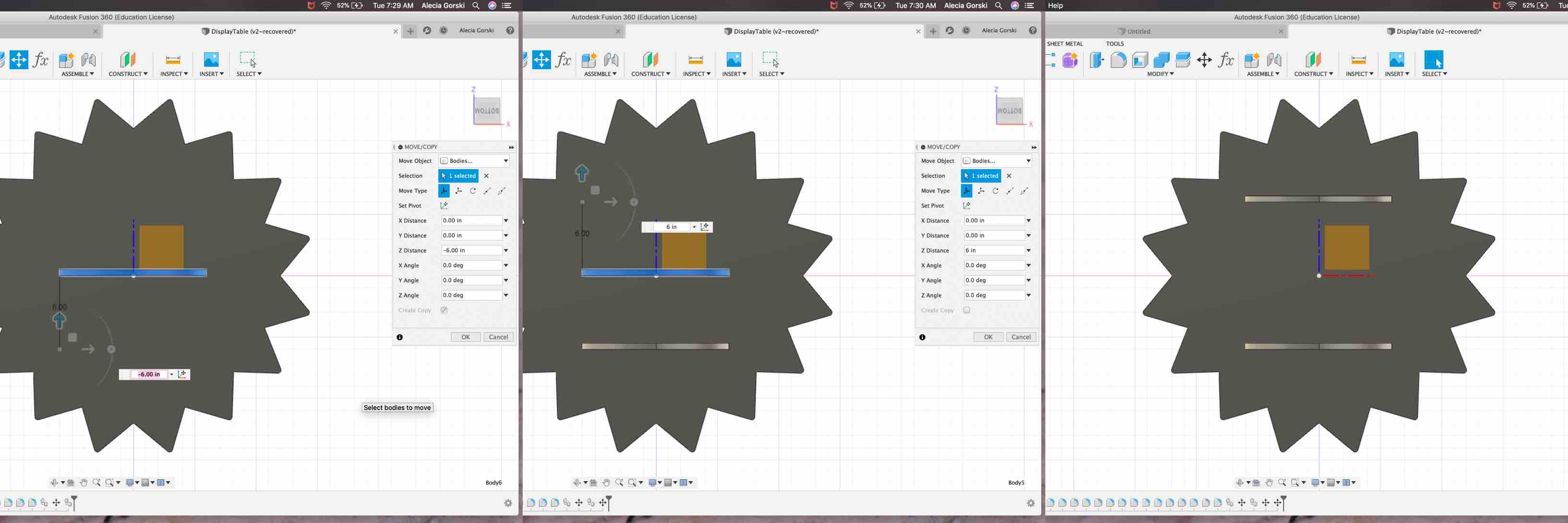Open Change Parameters (fx) in left window
This screenshot has height=523, width=1568.
(41, 60)
